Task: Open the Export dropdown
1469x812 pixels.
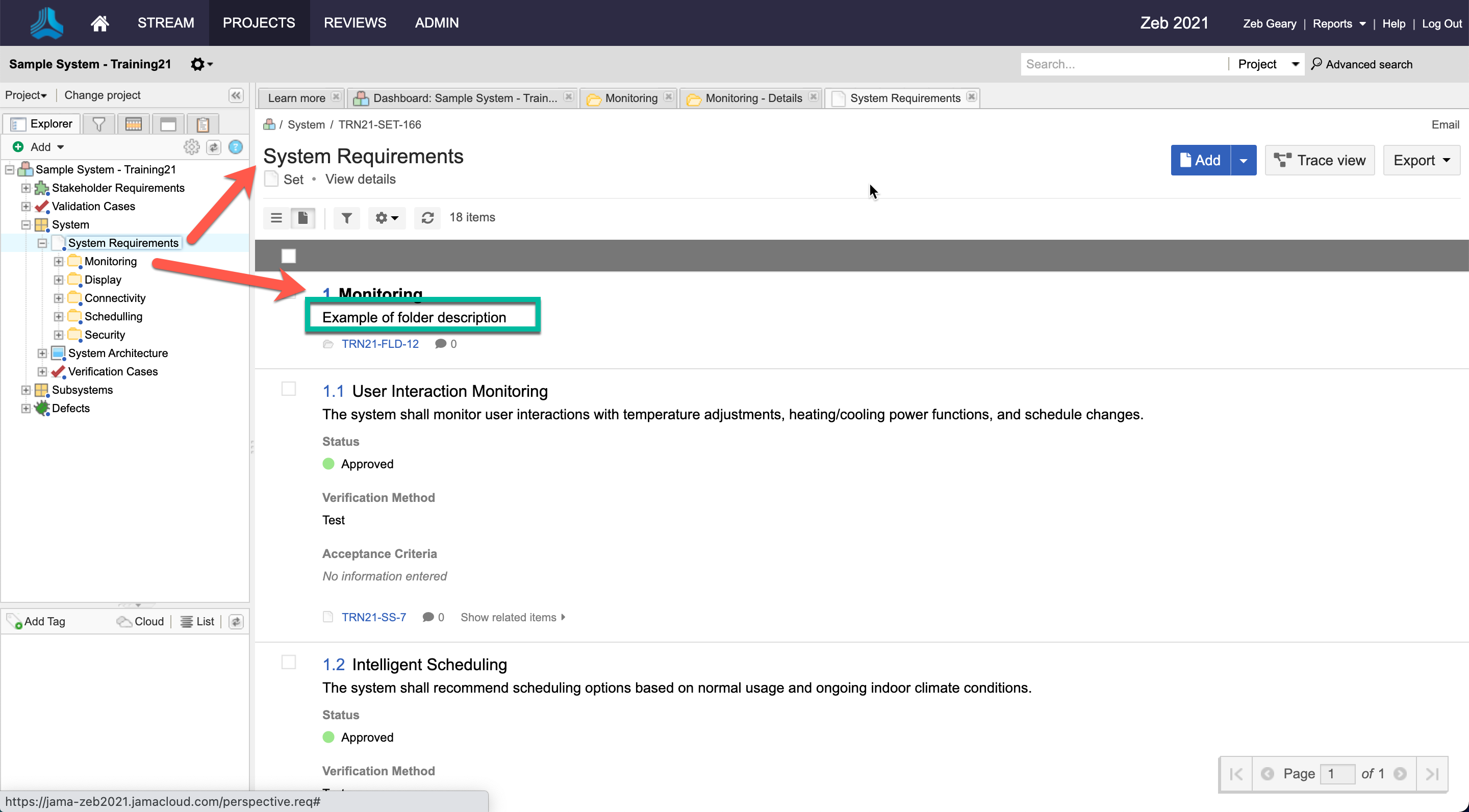Action: click(1421, 160)
